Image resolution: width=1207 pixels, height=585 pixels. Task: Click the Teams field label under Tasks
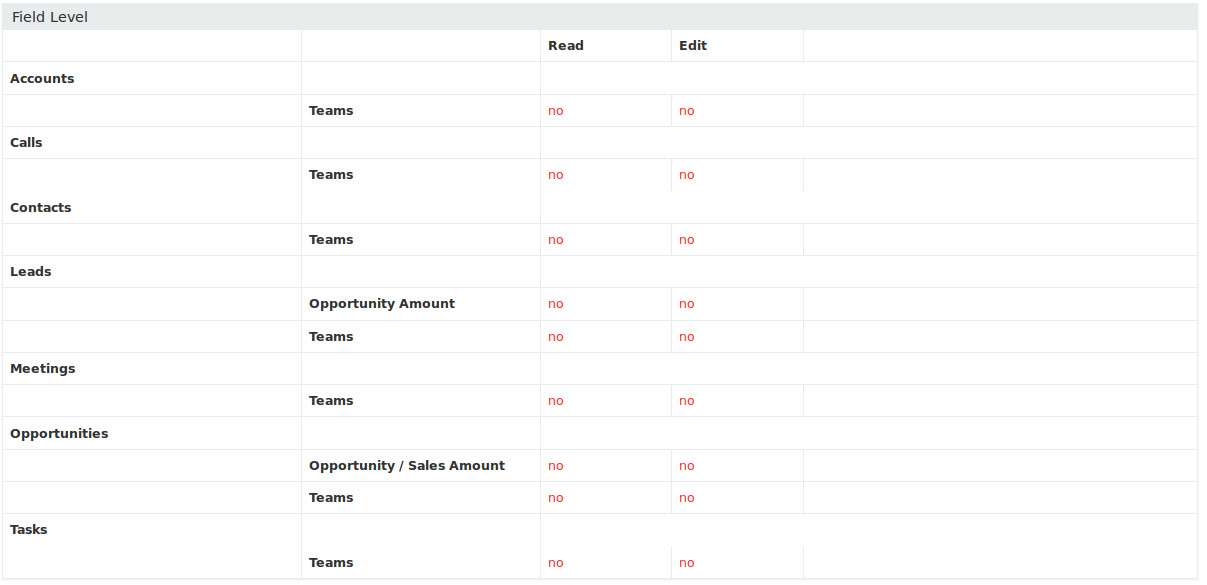[331, 563]
